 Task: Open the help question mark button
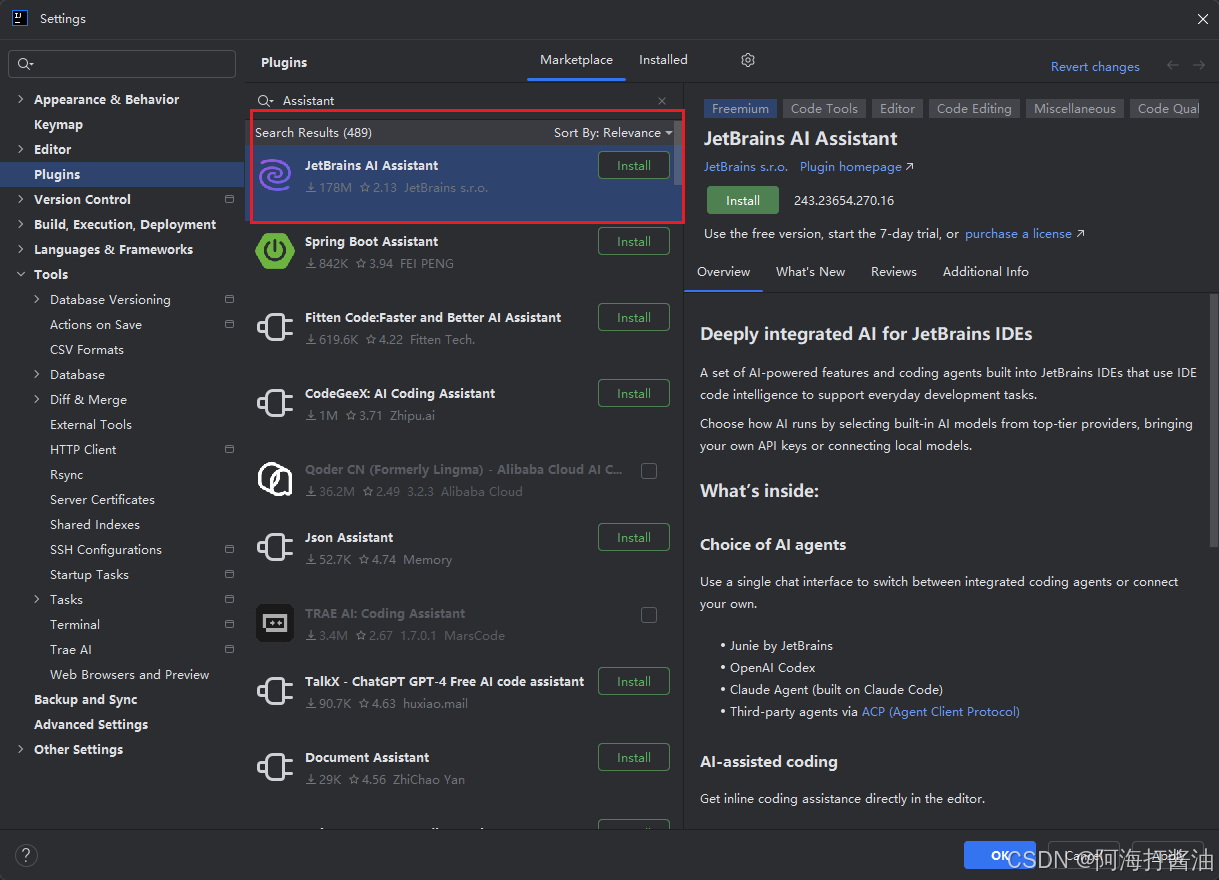click(x=27, y=855)
